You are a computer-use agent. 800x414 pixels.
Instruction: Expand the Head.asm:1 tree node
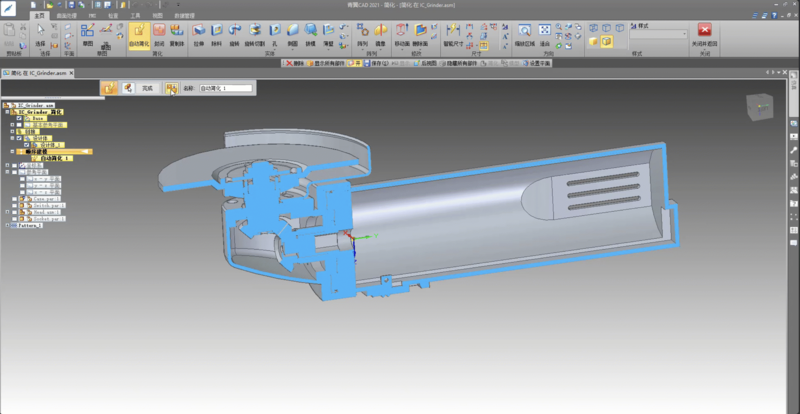[x=9, y=211]
